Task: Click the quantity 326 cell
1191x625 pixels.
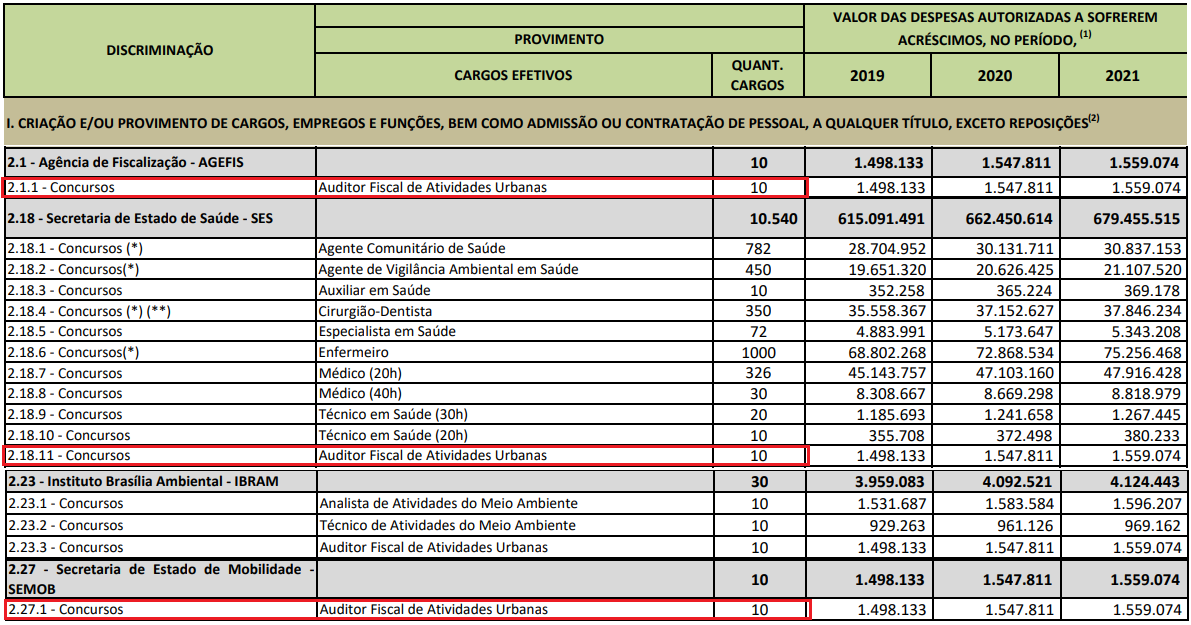Action: click(x=758, y=373)
